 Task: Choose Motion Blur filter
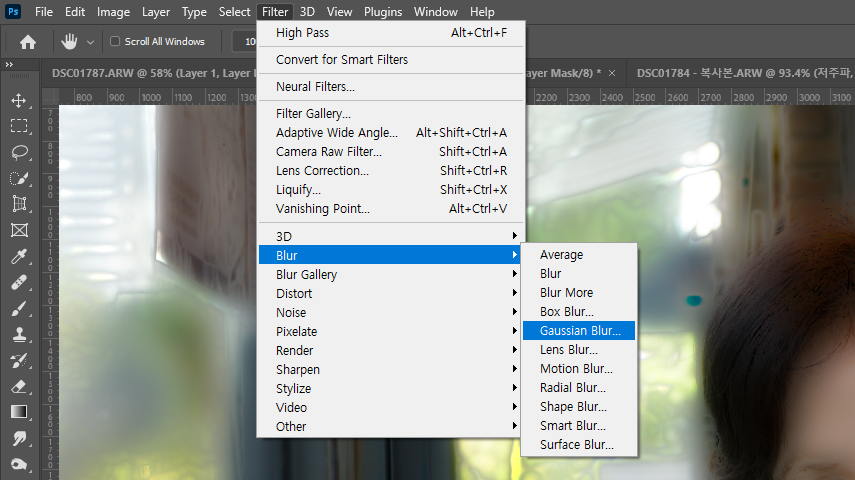pos(579,369)
